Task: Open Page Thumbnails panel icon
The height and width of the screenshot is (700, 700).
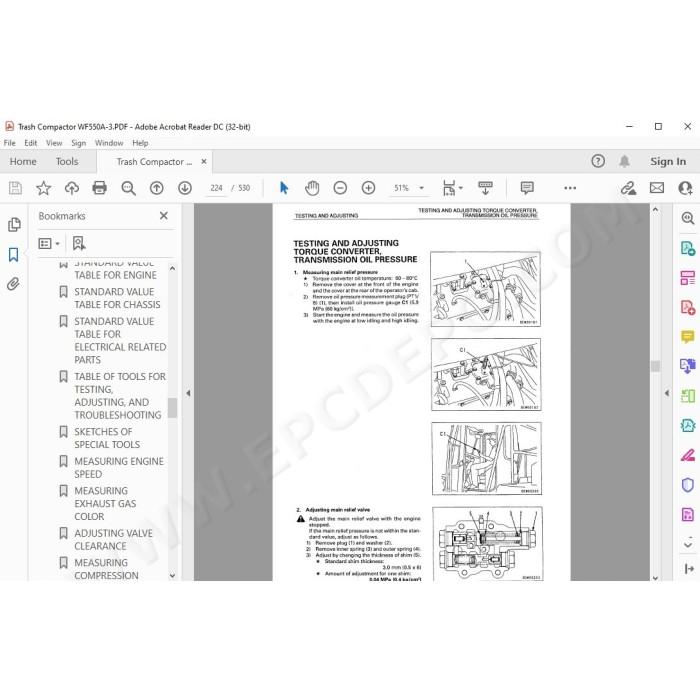Action: click(x=14, y=225)
